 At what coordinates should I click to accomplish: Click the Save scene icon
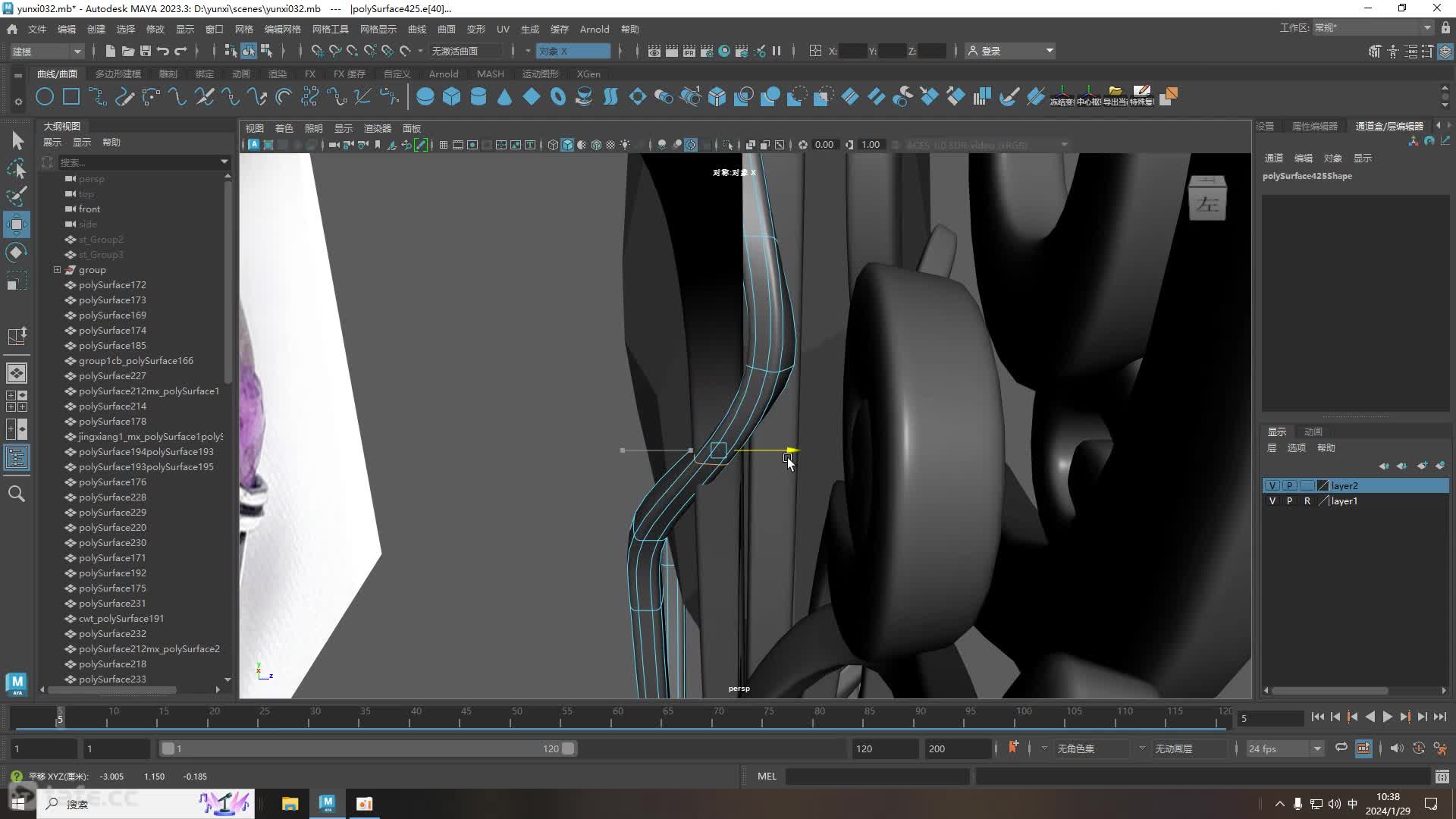145,51
